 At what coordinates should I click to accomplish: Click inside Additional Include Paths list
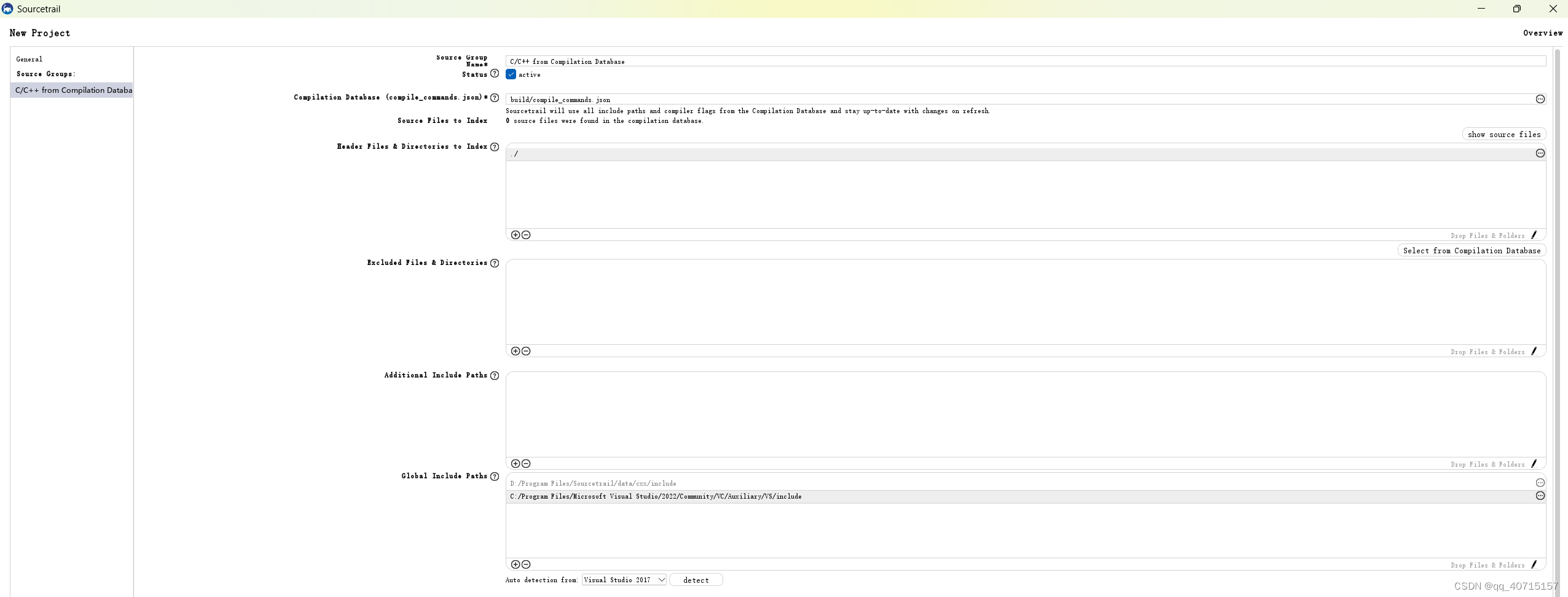click(1025, 414)
